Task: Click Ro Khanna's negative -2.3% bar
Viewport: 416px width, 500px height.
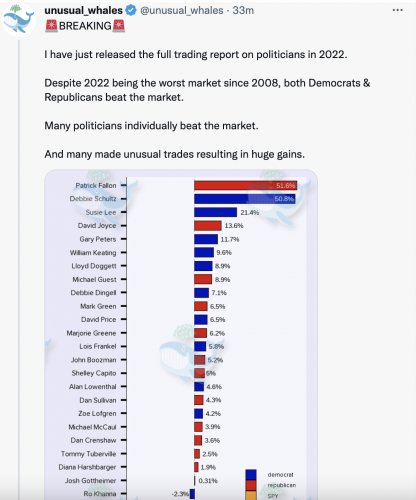Action: 192,494
